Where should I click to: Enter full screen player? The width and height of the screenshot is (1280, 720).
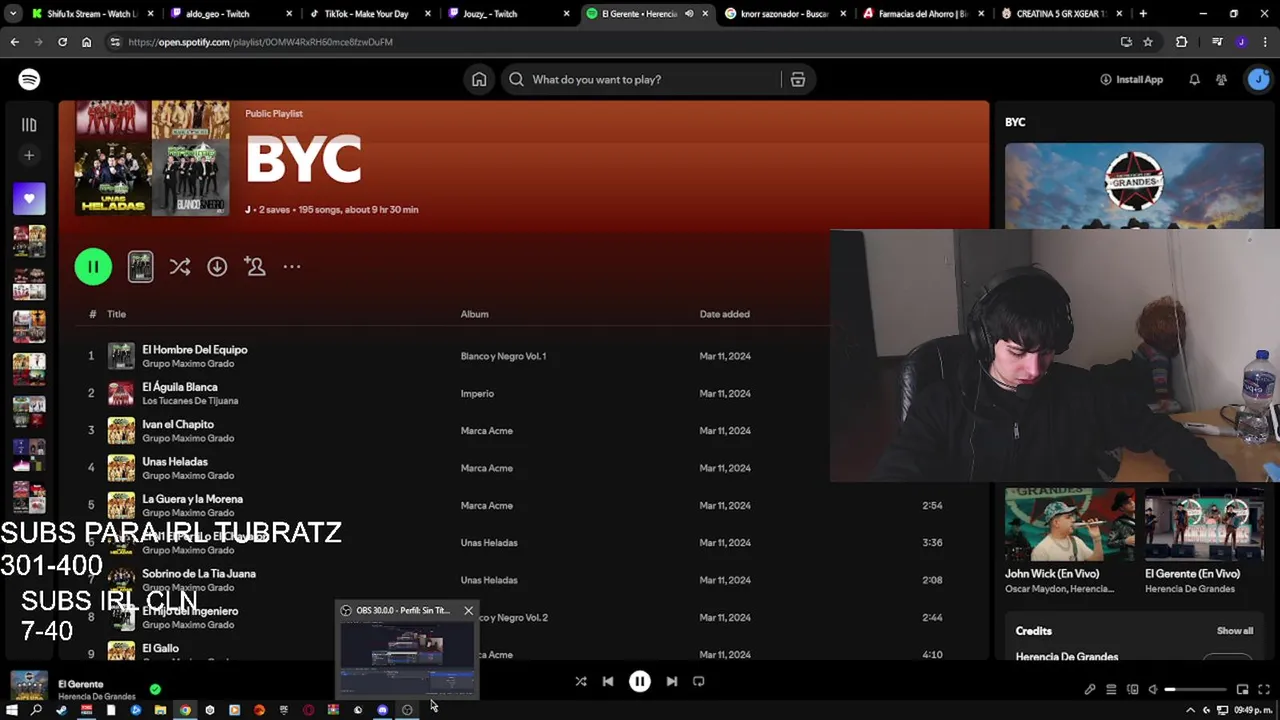coord(1265,689)
